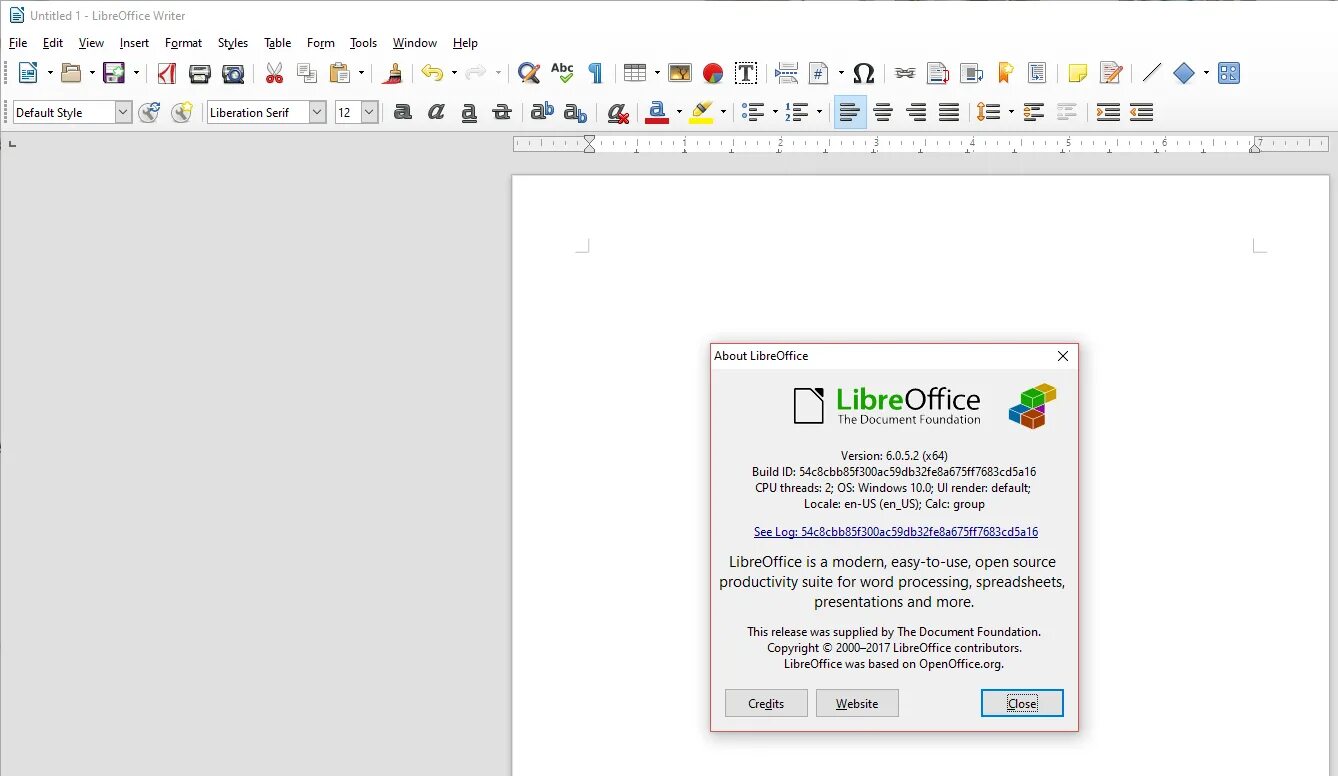Create a new document with the New icon
The image size is (1338, 776).
point(28,73)
